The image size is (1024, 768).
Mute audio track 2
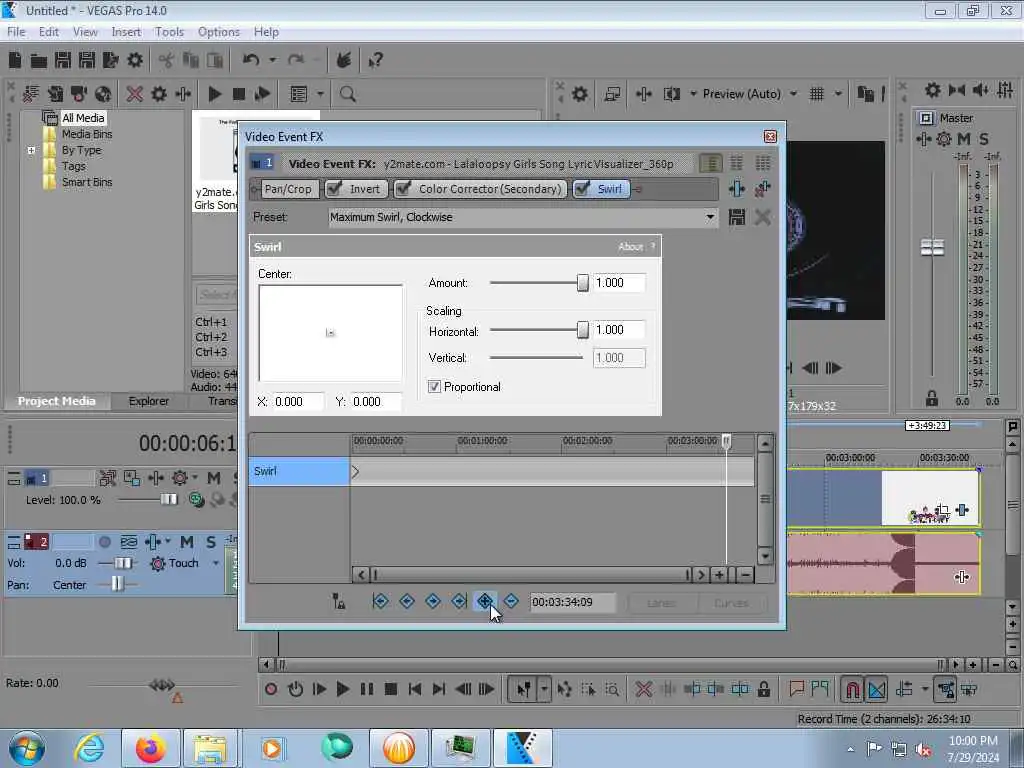187,542
